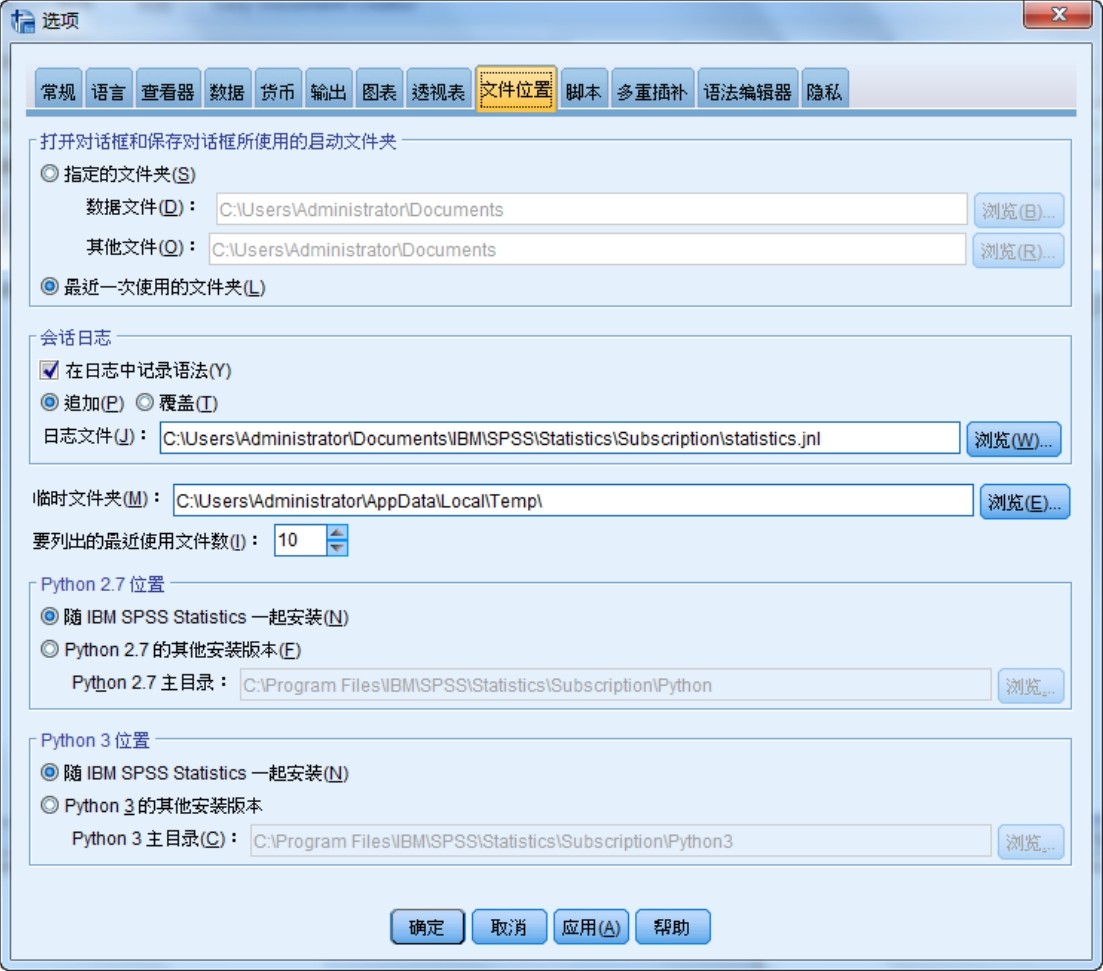Click the 数据文件 path field
This screenshot has height=971, width=1103.
[x=592, y=209]
